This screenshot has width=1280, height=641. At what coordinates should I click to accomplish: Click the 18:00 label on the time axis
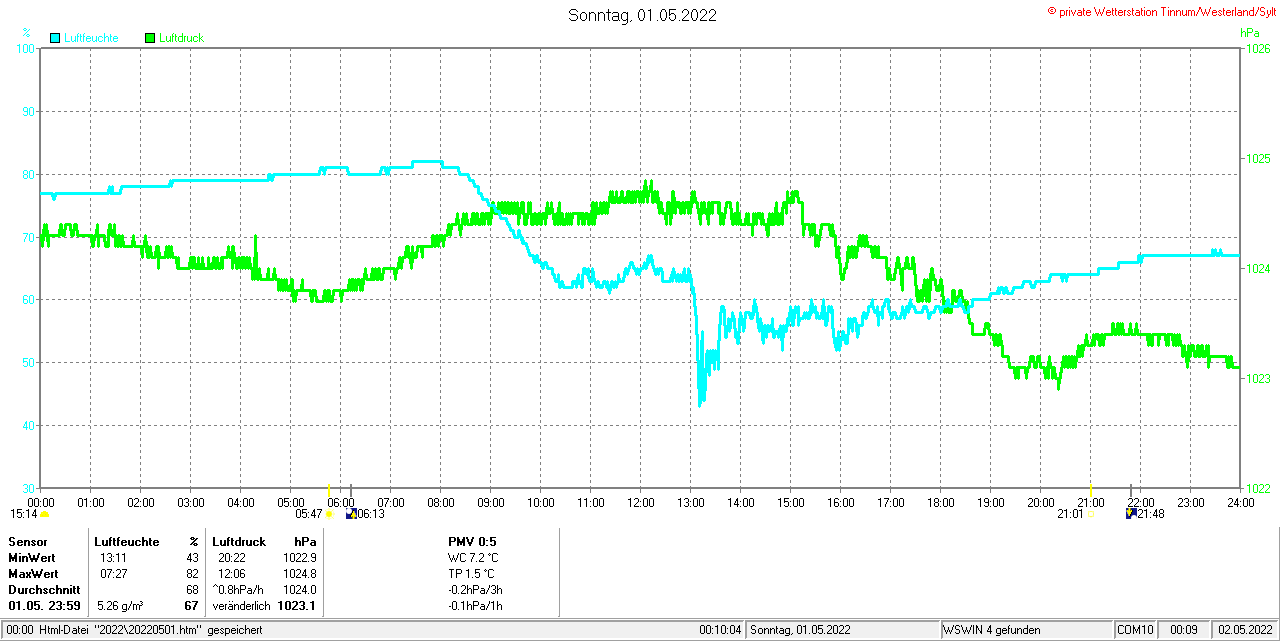(941, 502)
